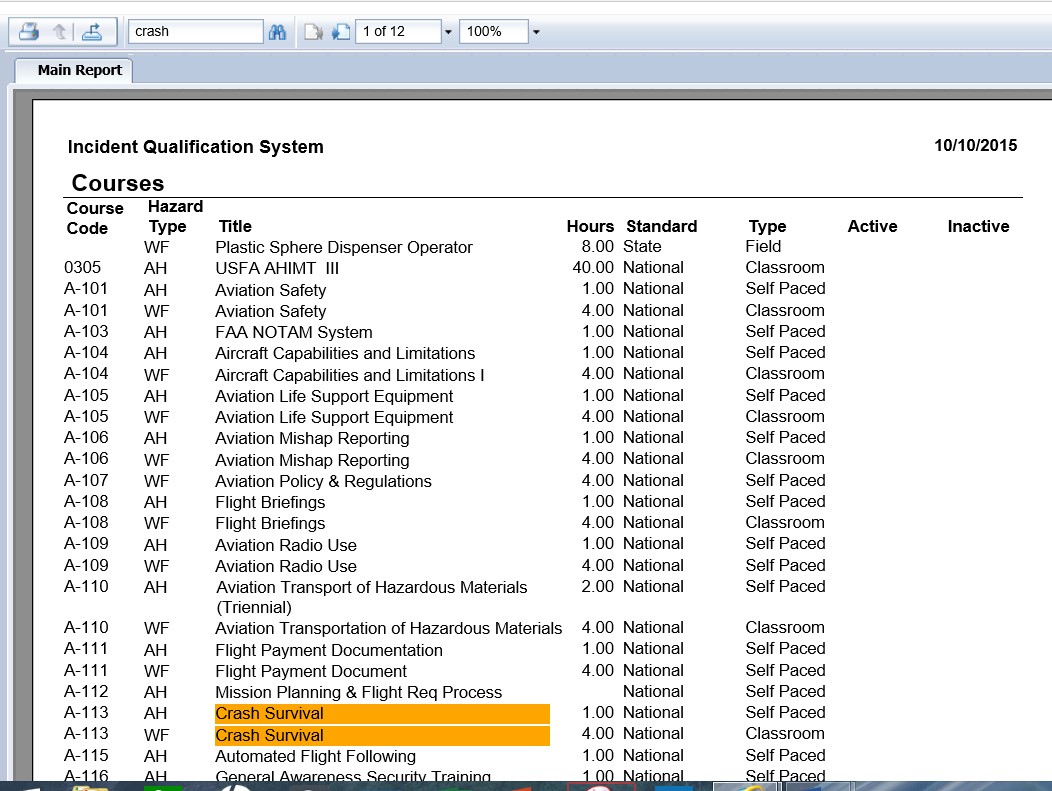1052x791 pixels.
Task: Click the 40.00 hours value
Action: [592, 267]
